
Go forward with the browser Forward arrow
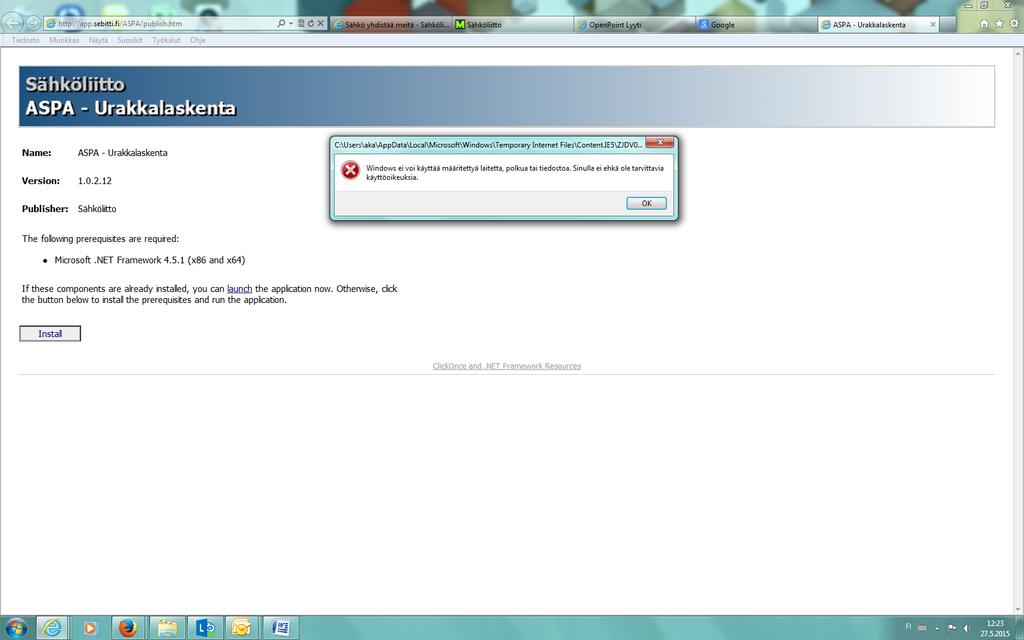(x=32, y=23)
